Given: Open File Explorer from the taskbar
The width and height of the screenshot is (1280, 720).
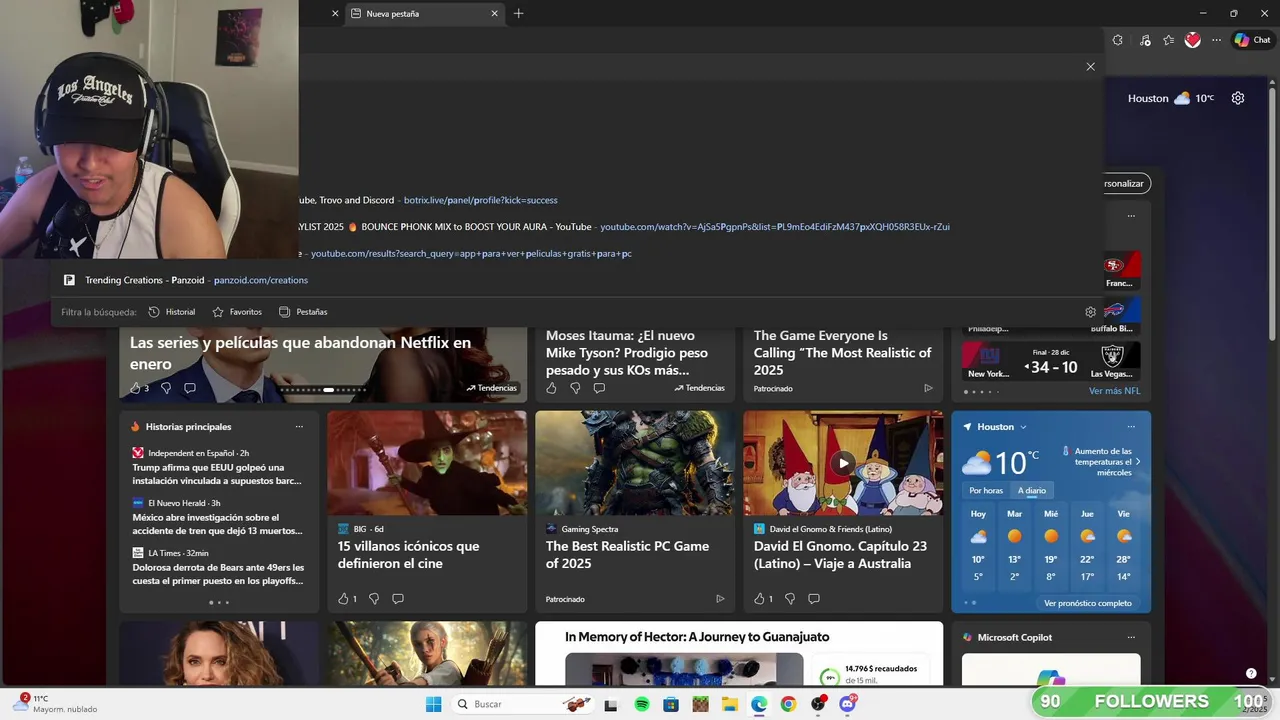Looking at the screenshot, I should click(x=730, y=704).
